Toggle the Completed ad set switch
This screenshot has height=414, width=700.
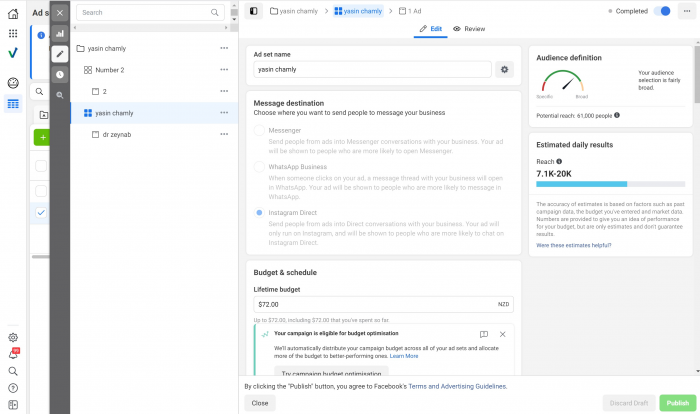point(662,11)
